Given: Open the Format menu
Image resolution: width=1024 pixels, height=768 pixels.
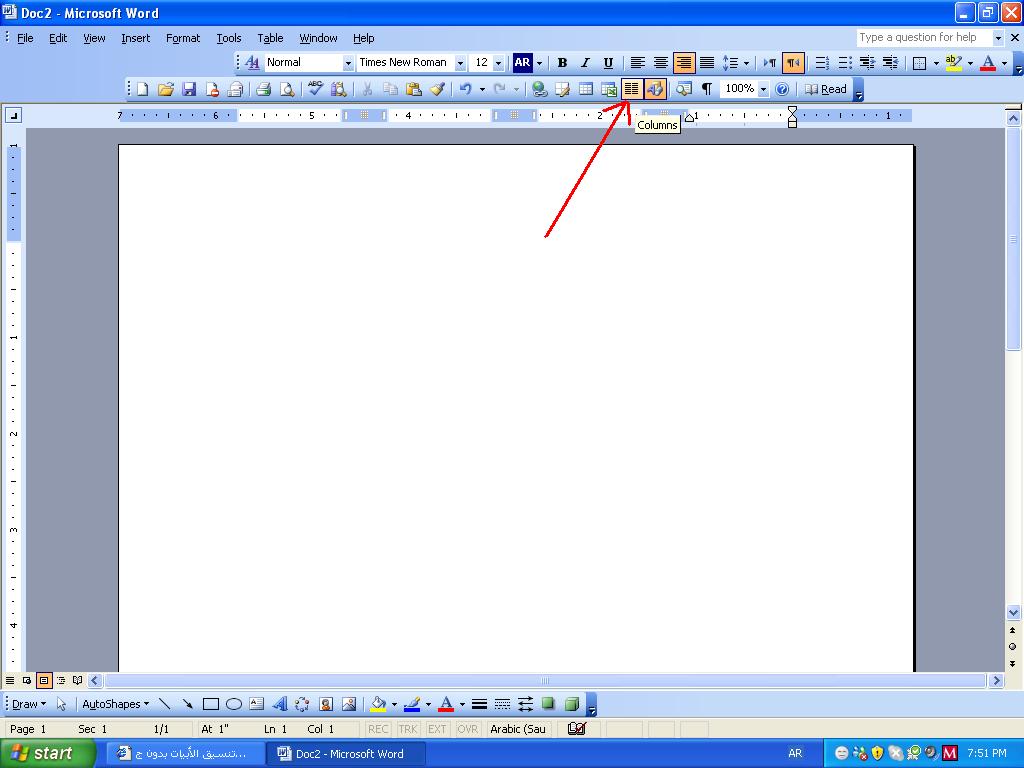Looking at the screenshot, I should point(183,38).
